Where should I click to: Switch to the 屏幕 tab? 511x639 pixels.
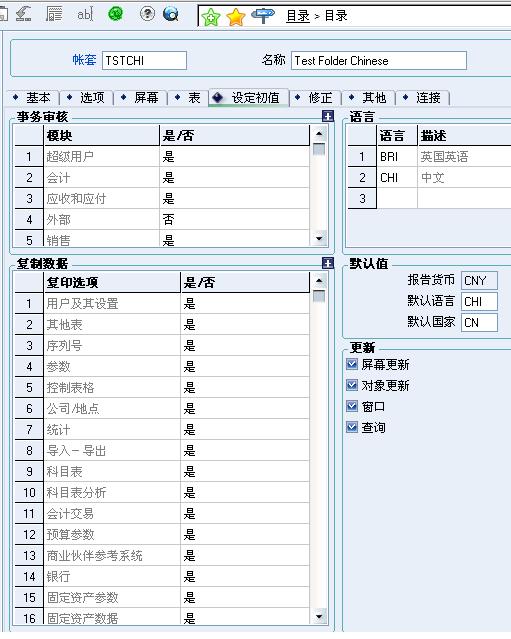[x=141, y=98]
